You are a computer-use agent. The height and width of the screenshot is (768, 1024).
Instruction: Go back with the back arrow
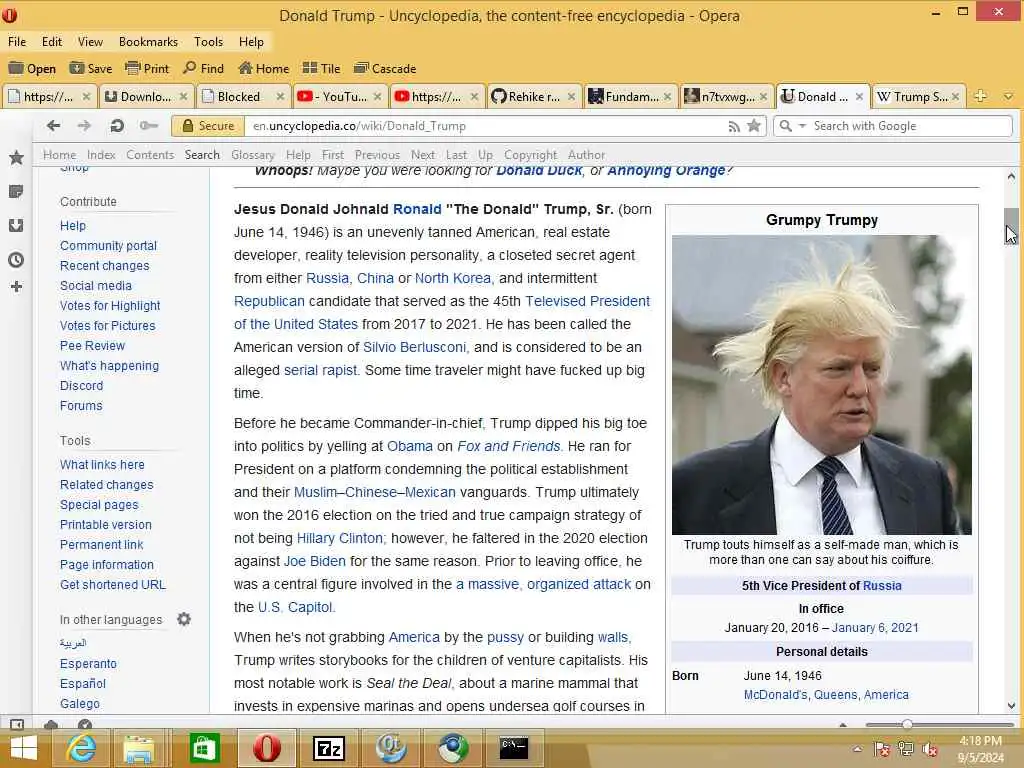[54, 125]
